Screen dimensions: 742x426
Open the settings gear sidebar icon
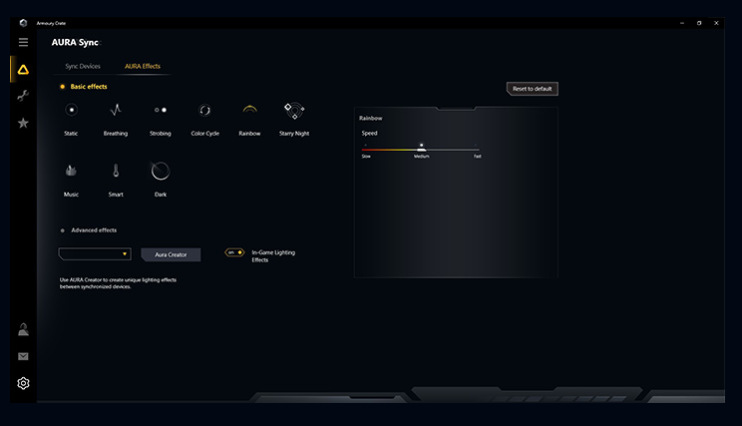tap(23, 383)
